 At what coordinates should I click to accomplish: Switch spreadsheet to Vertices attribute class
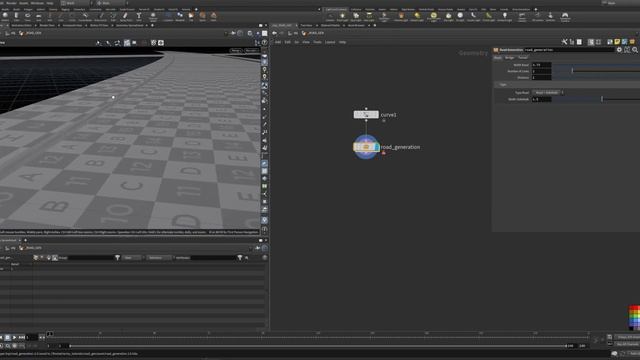click(x=42, y=258)
